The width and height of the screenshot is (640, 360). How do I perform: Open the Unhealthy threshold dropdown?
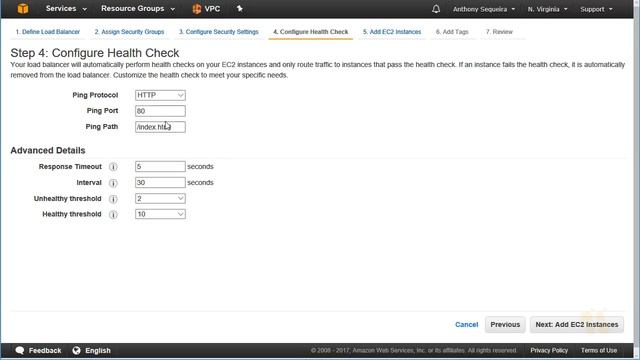pos(160,198)
